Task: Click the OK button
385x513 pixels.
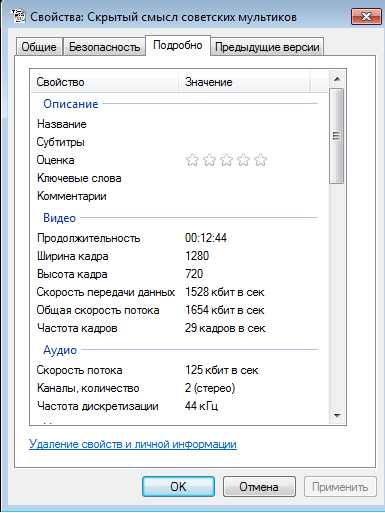Action: point(178,487)
